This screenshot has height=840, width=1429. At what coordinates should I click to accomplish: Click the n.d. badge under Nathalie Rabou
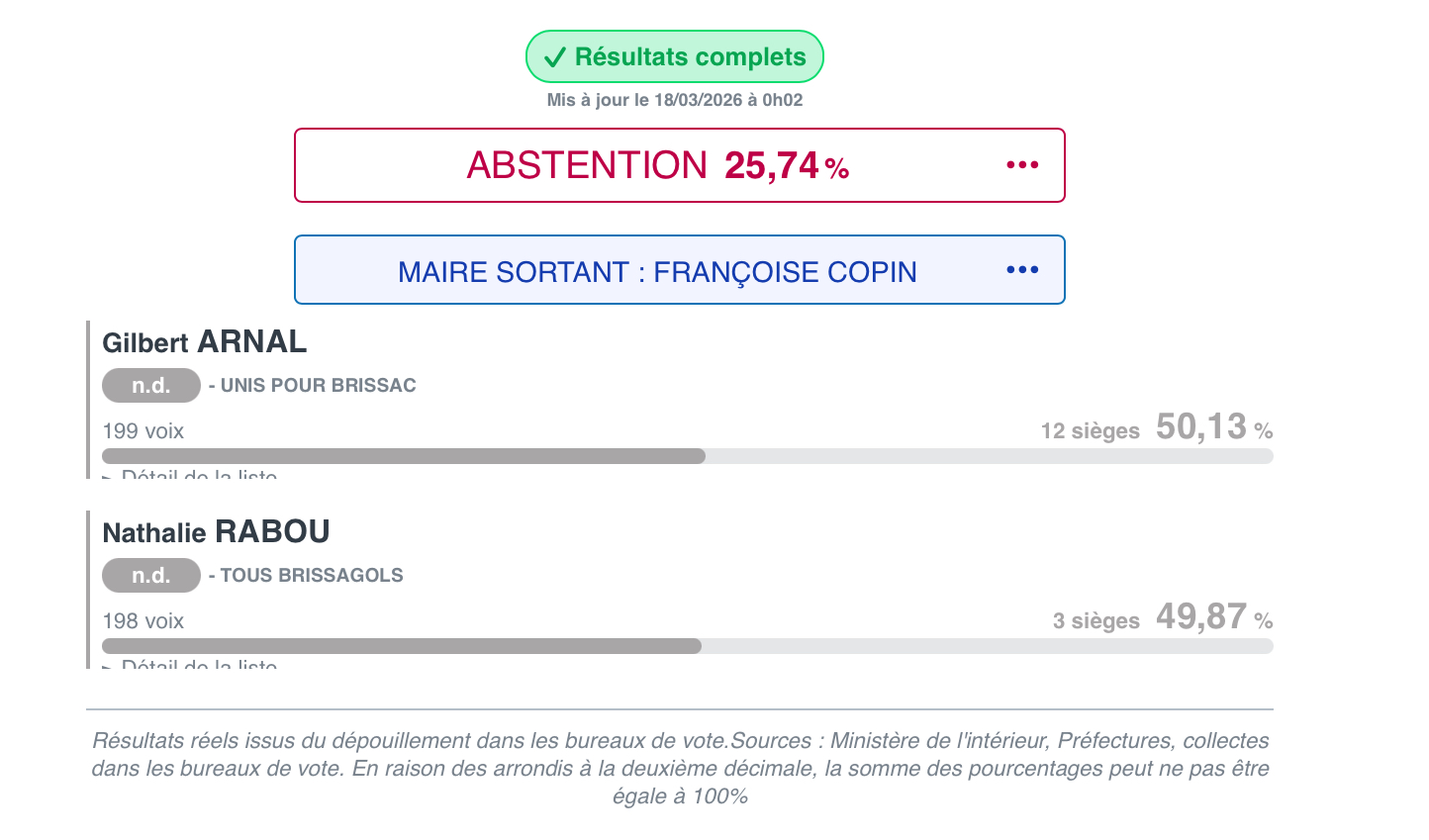coord(151,576)
